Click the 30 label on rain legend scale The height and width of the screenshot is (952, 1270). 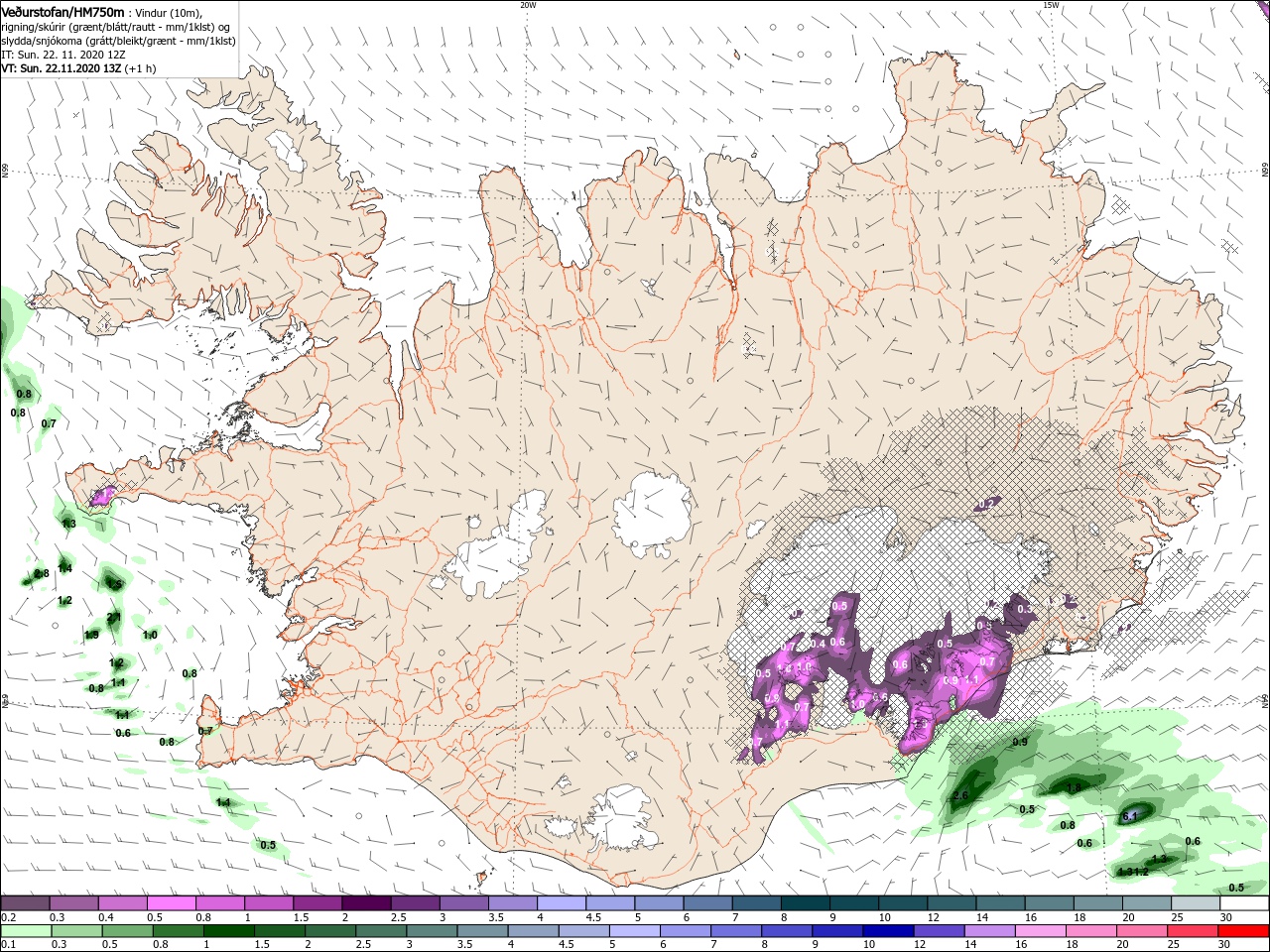click(x=1224, y=945)
